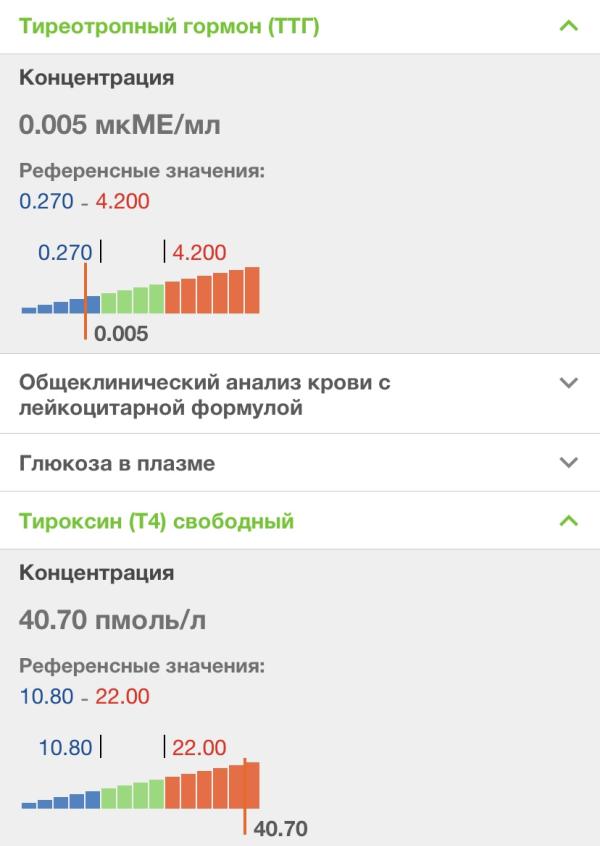This screenshot has height=846, width=600.
Task: Collapse Тироксин (Т4) свободный chevron
Action: (x=569, y=521)
